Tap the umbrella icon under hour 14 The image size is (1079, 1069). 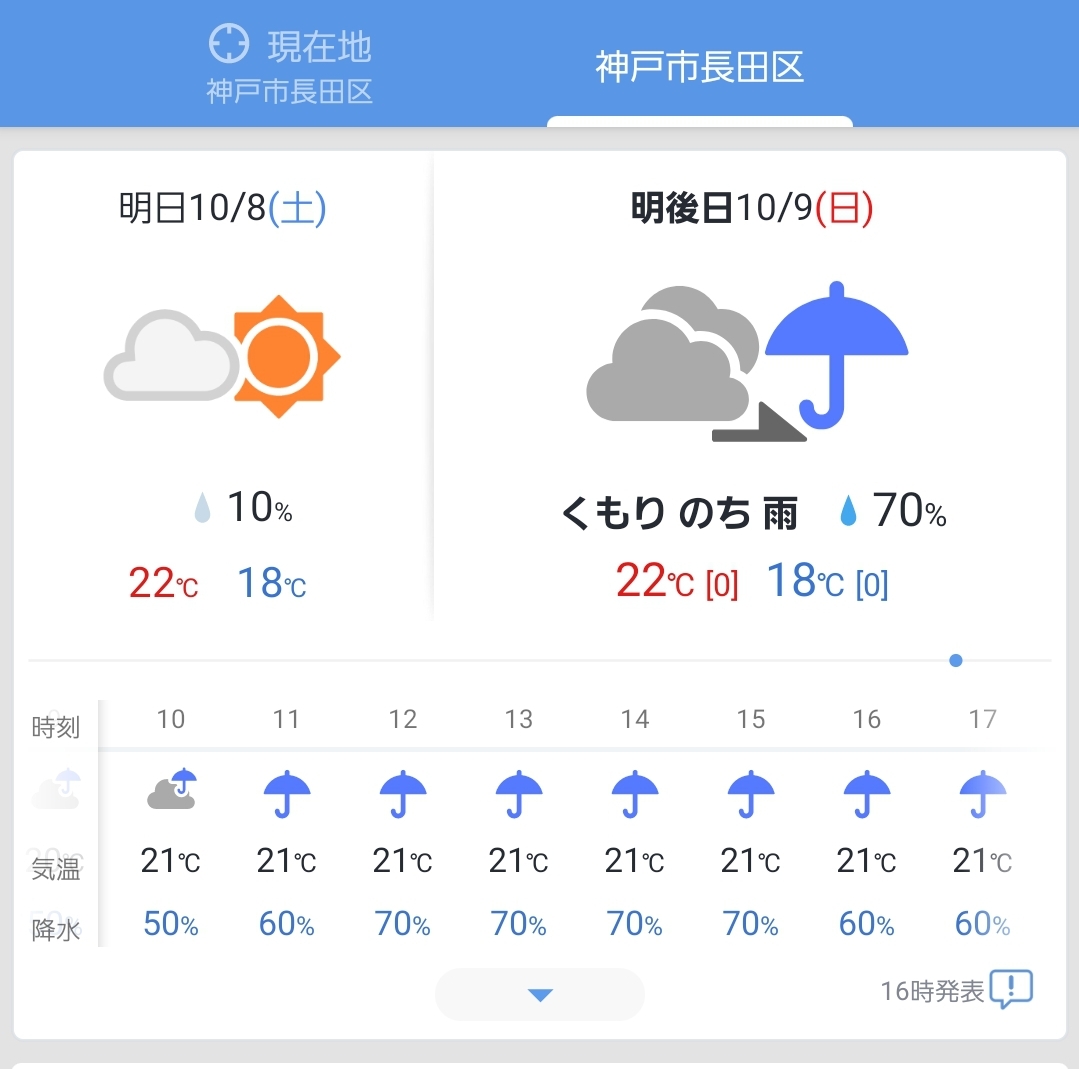635,793
